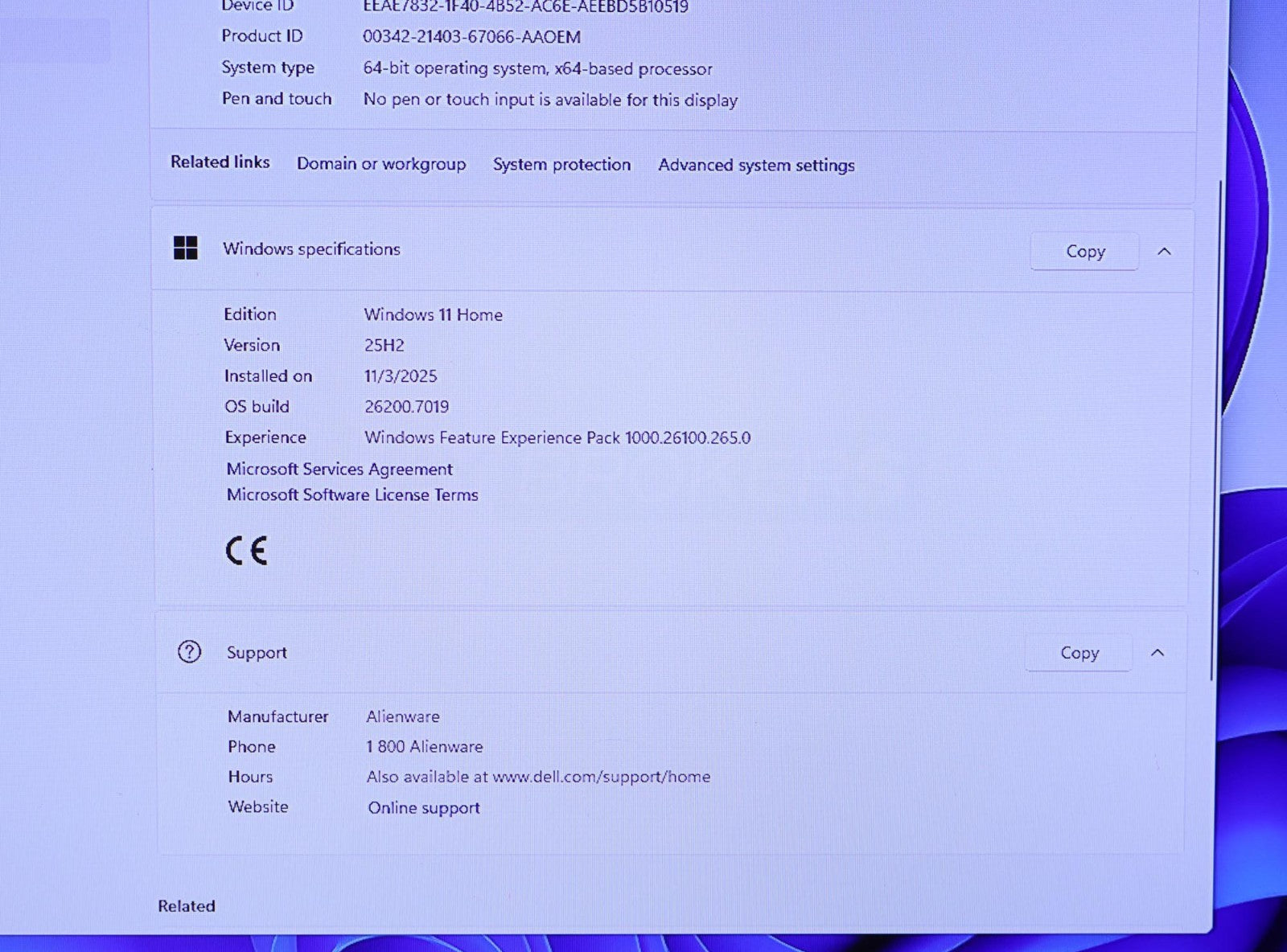Click the Version value 25H2
Screen dimensions: 1287x952
click(384, 346)
